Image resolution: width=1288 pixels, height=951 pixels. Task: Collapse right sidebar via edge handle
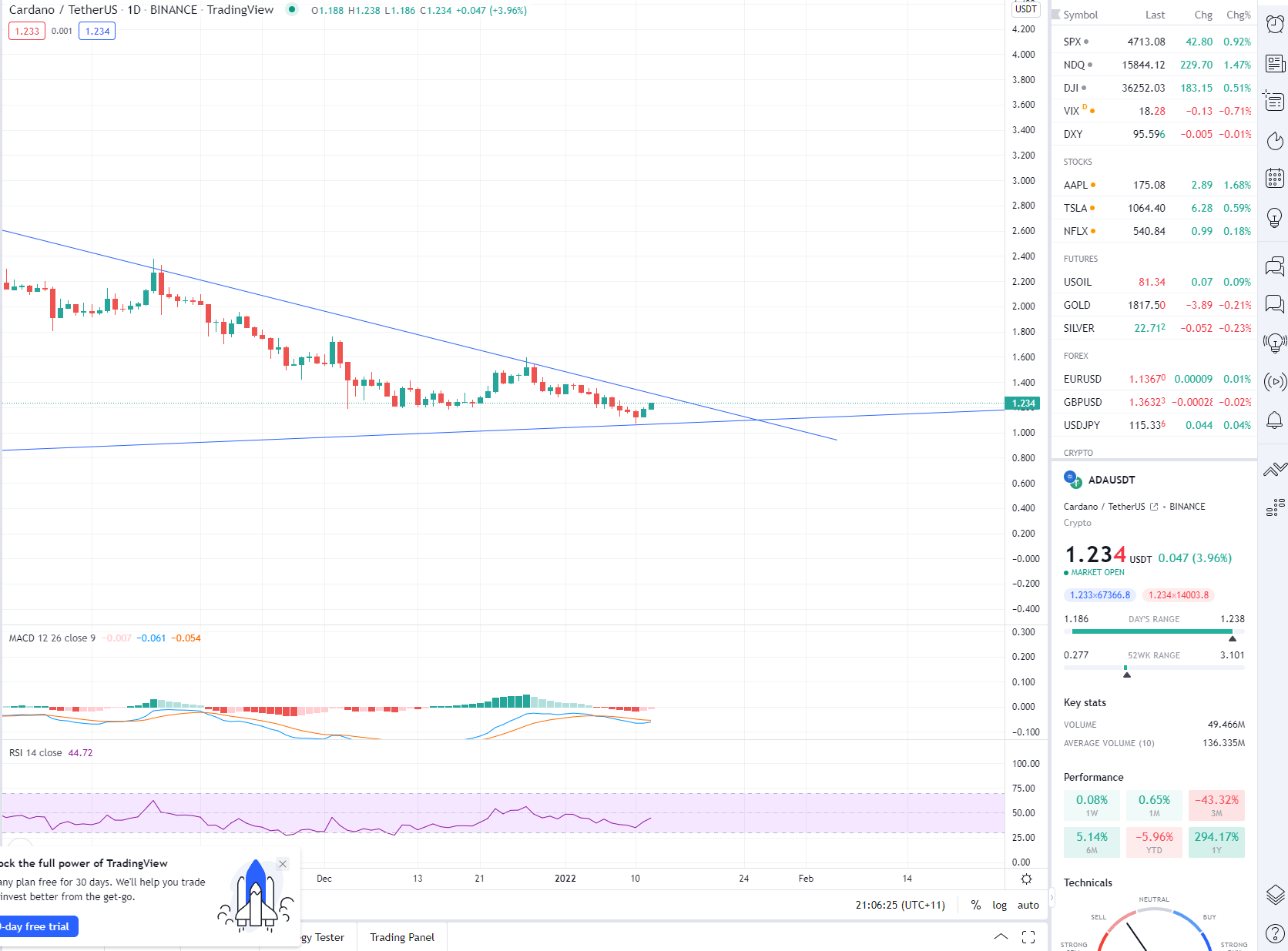point(1052,896)
